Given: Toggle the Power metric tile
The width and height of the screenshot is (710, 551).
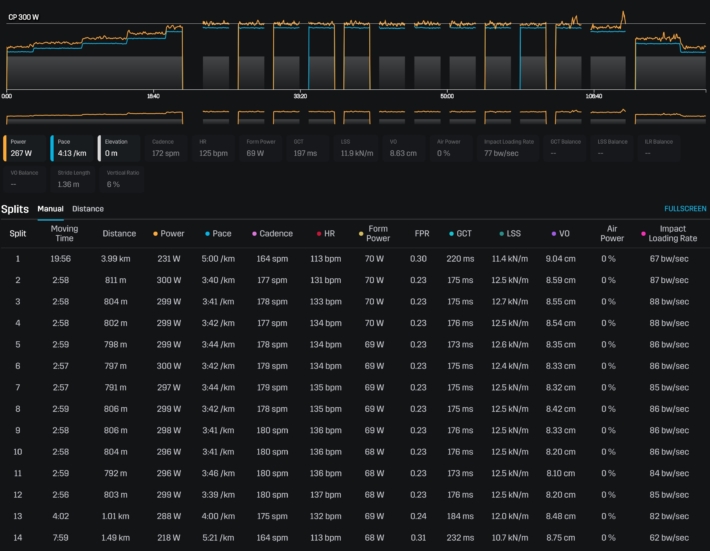Looking at the screenshot, I should point(25,148).
